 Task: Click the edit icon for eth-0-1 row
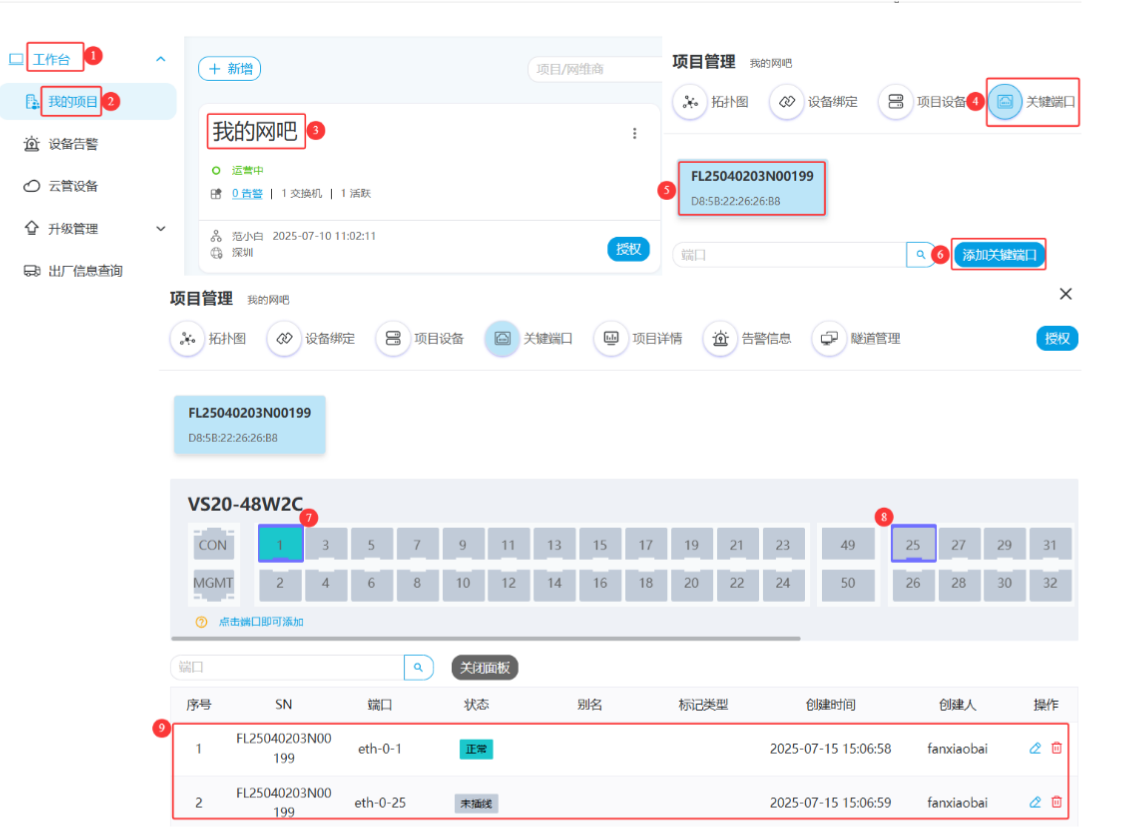tap(1035, 748)
